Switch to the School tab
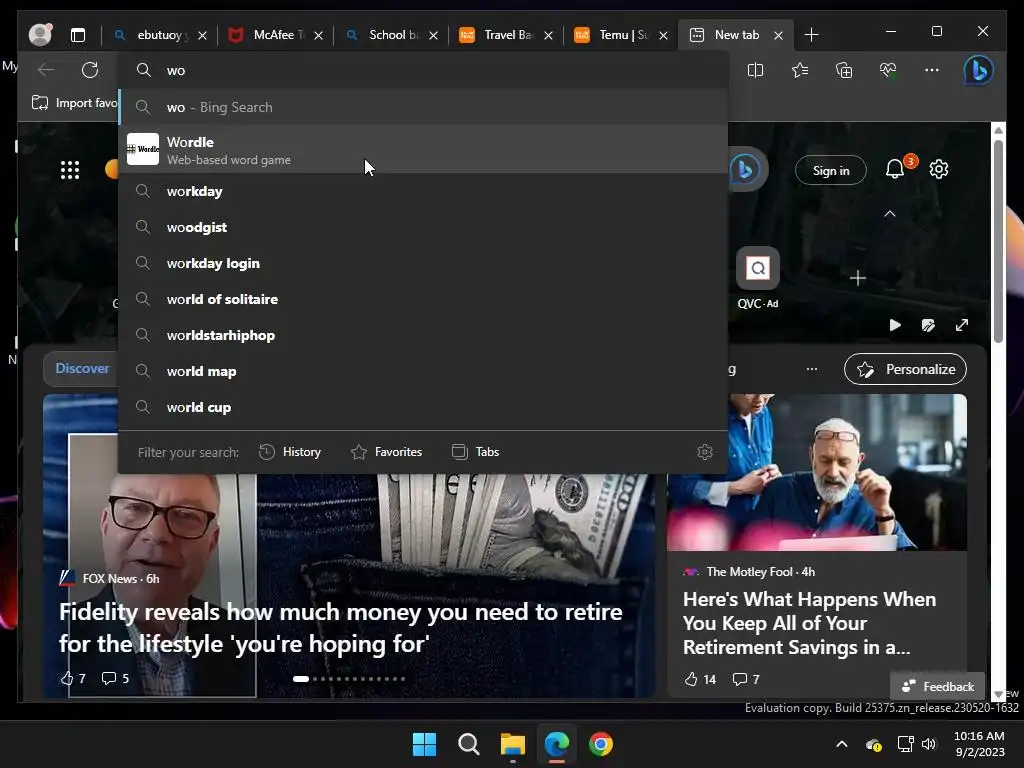This screenshot has width=1024, height=768. 383,35
